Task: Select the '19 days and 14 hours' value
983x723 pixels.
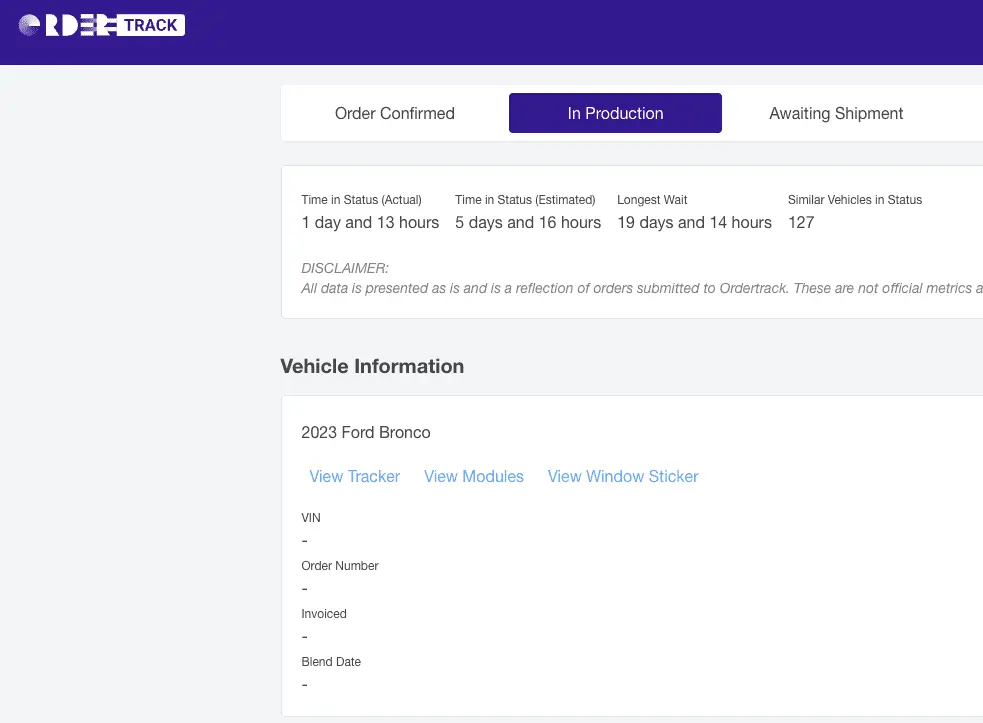Action: [x=694, y=222]
